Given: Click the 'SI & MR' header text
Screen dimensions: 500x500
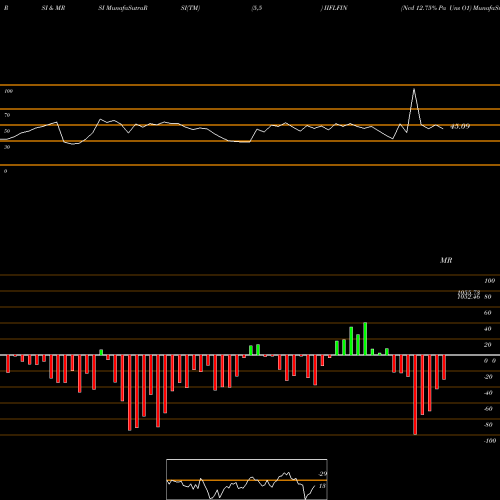Looking at the screenshot, I should (x=53, y=8).
